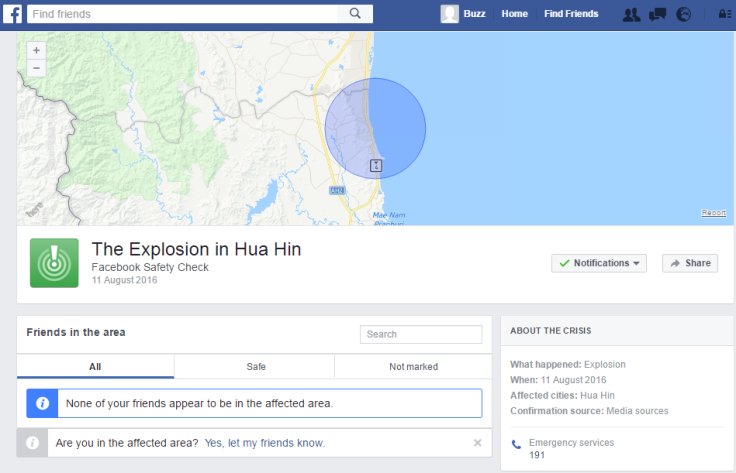This screenshot has width=736, height=473.
Task: Go to Buzz profile link
Action: tap(474, 14)
